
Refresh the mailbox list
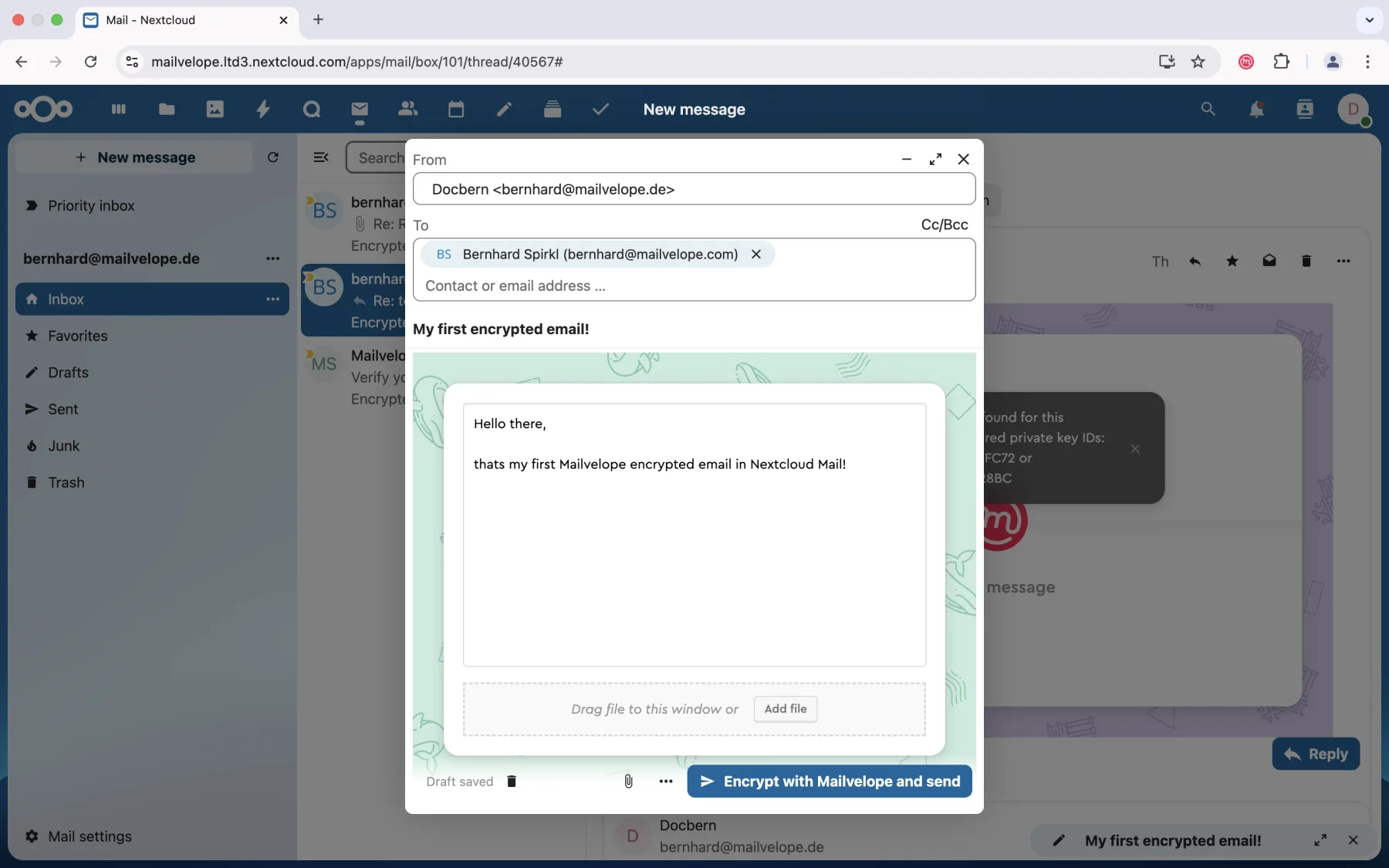(273, 157)
